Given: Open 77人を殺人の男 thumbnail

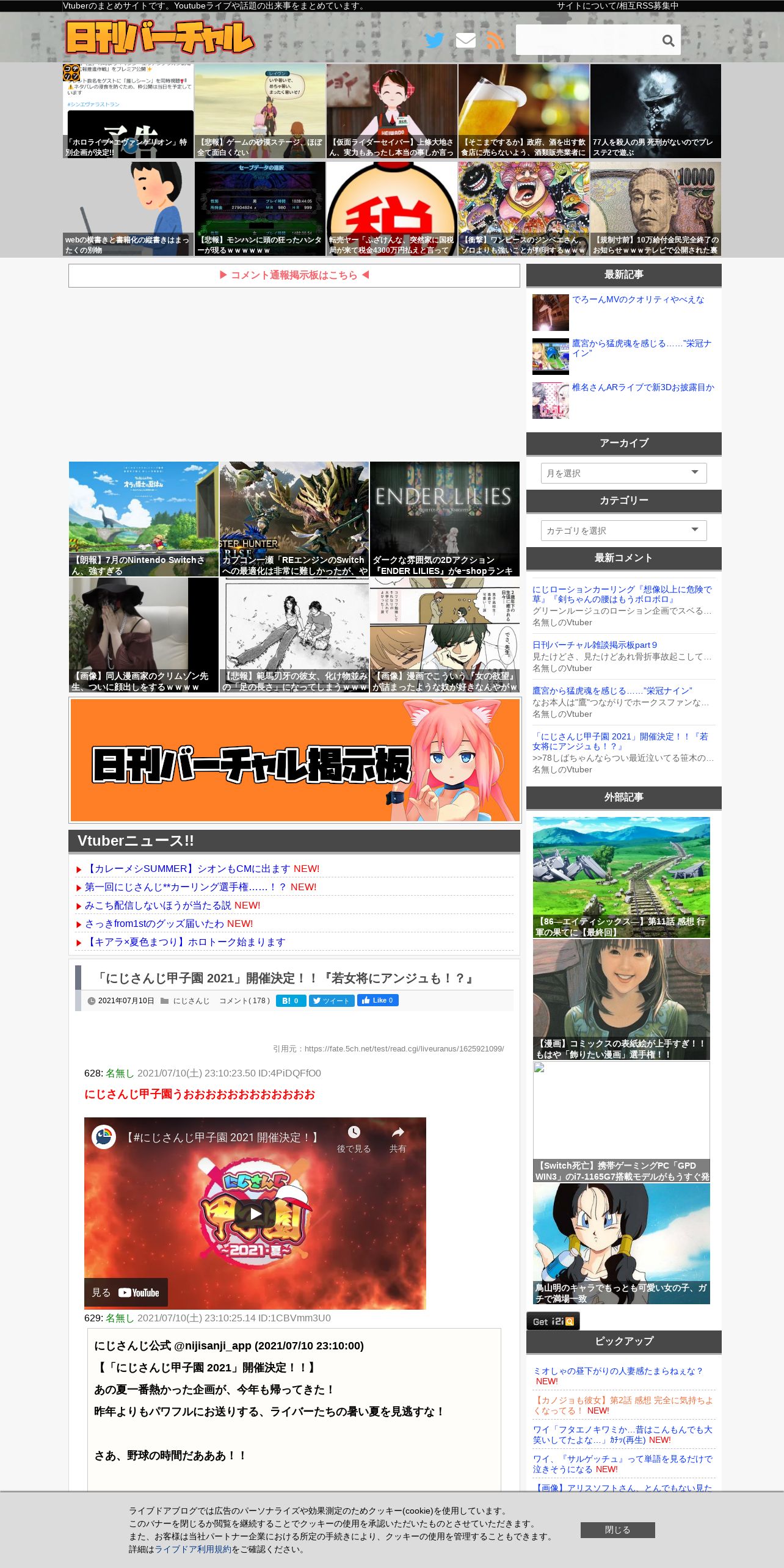Looking at the screenshot, I should [656, 111].
